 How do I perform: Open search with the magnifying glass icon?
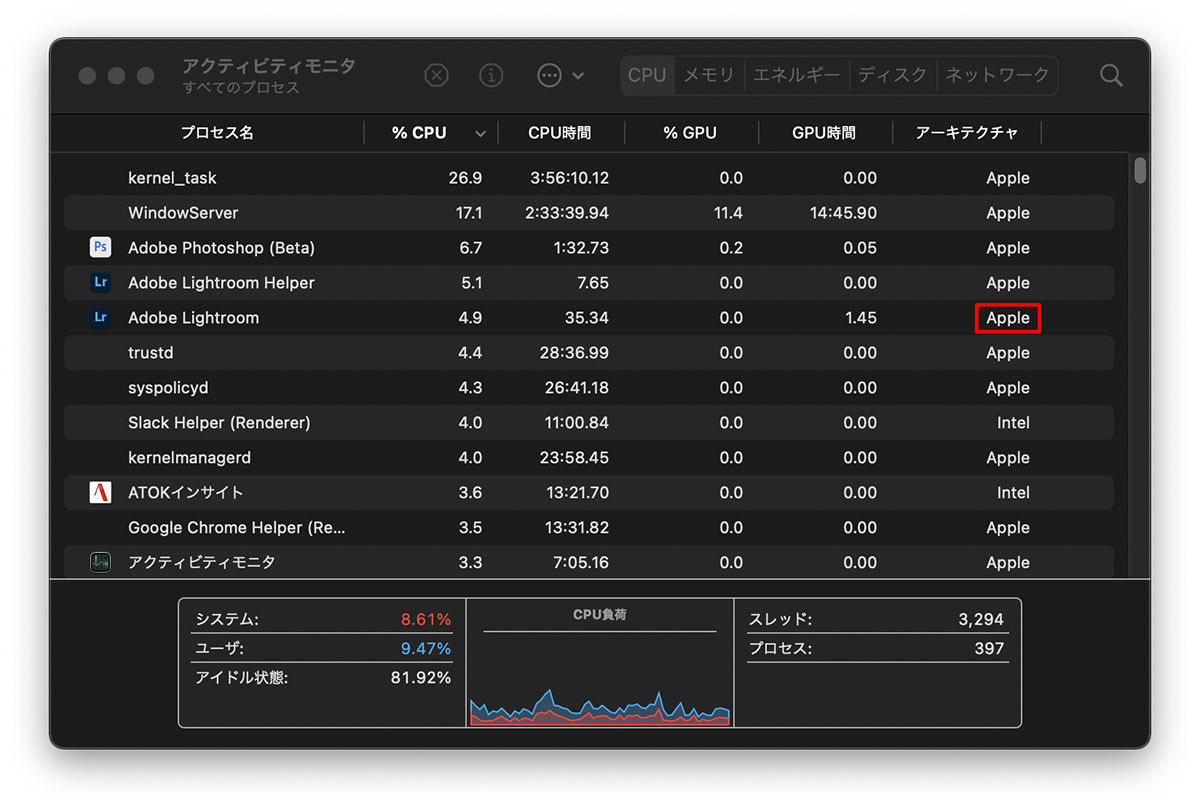coord(1111,75)
